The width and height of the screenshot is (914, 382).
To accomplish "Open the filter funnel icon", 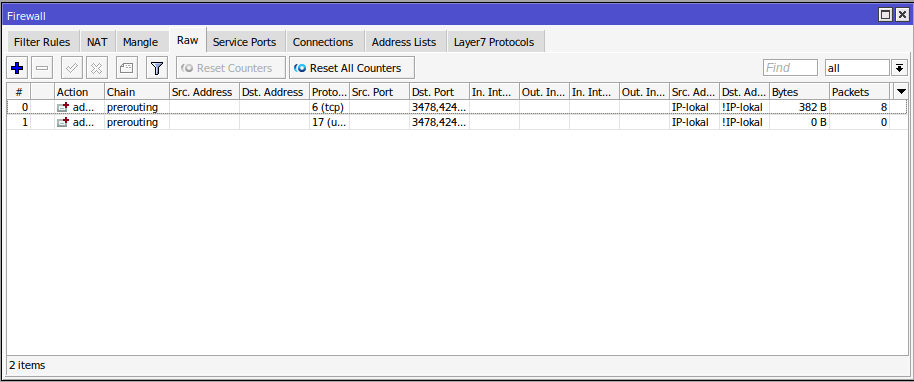I will [156, 68].
